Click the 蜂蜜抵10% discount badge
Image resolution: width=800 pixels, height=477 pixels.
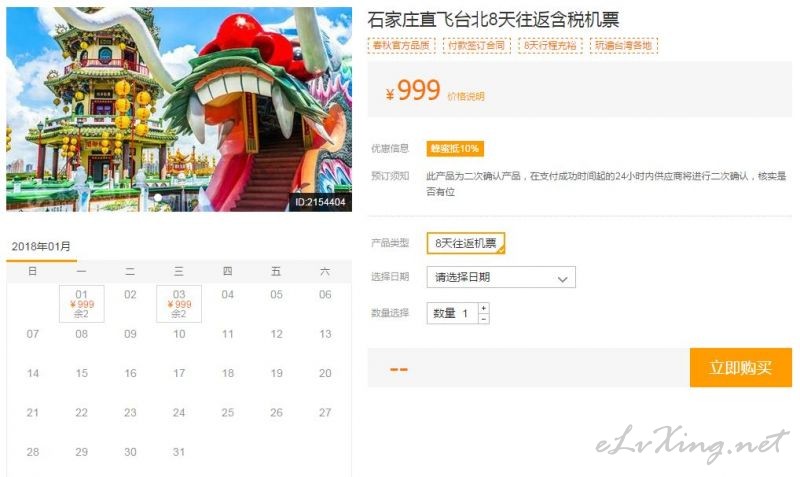[455, 148]
